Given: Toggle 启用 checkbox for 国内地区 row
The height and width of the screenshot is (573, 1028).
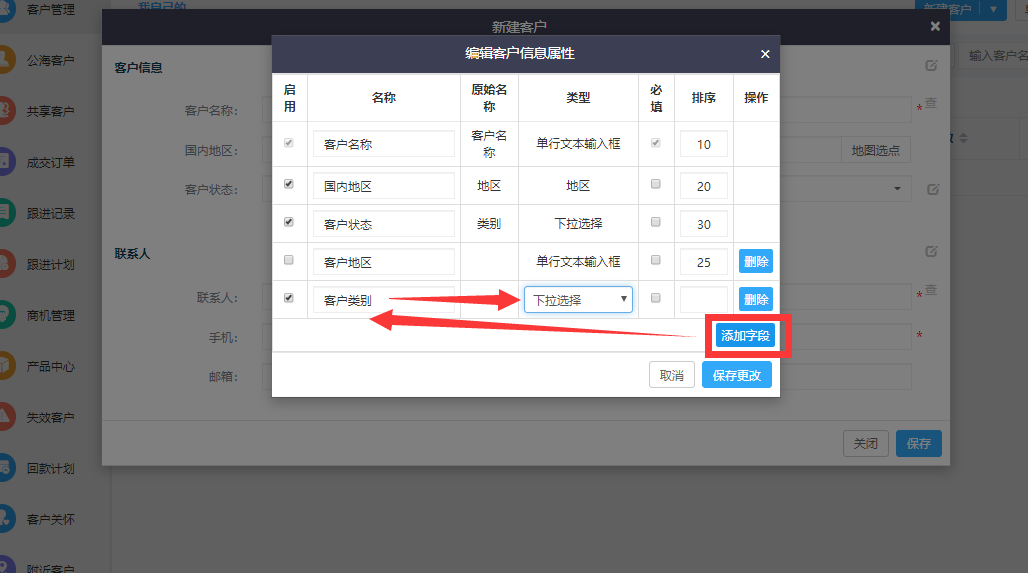Looking at the screenshot, I should coord(288,184).
